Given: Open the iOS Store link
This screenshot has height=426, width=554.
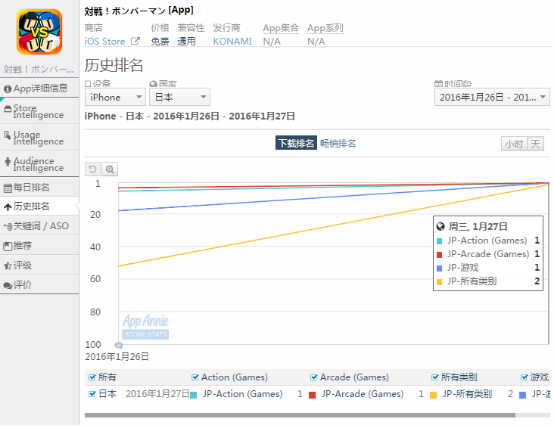Looking at the screenshot, I should pyautogui.click(x=105, y=42).
